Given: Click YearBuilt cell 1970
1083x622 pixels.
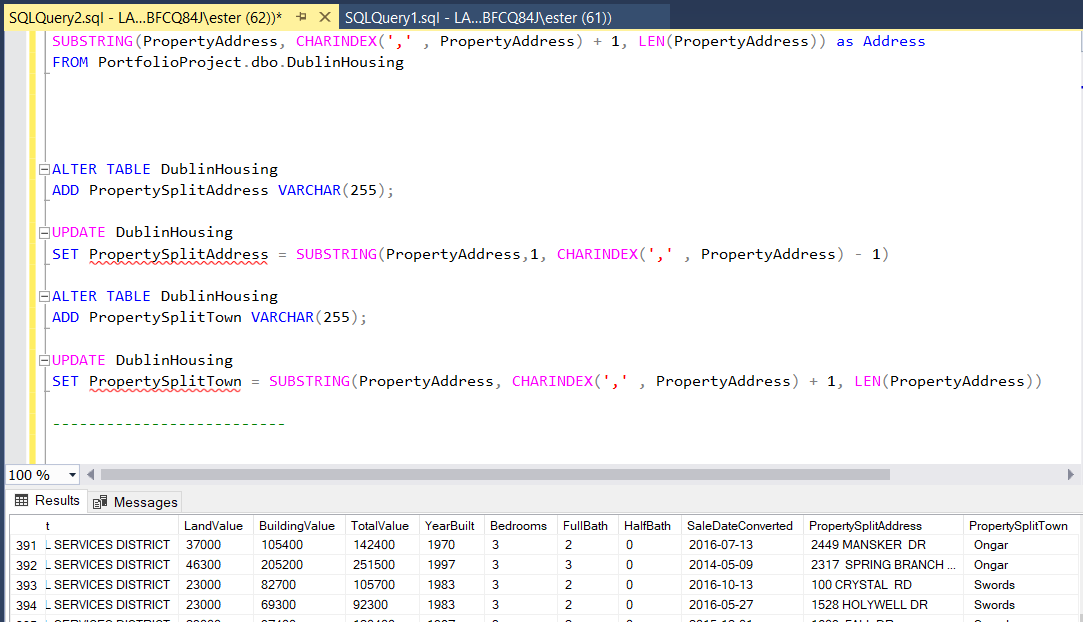Looking at the screenshot, I should point(452,545).
